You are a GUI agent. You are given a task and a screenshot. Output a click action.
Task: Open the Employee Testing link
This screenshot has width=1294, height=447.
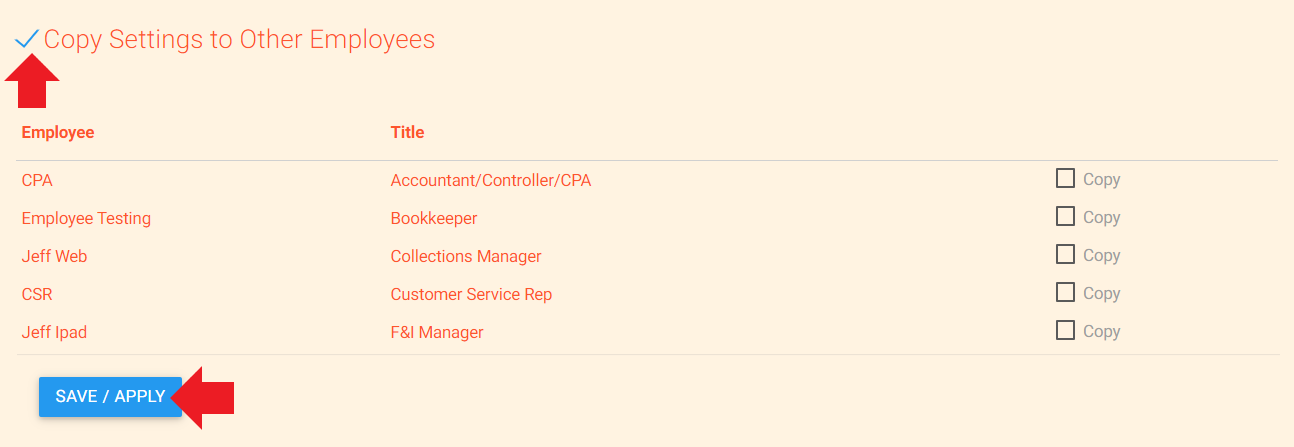86,218
